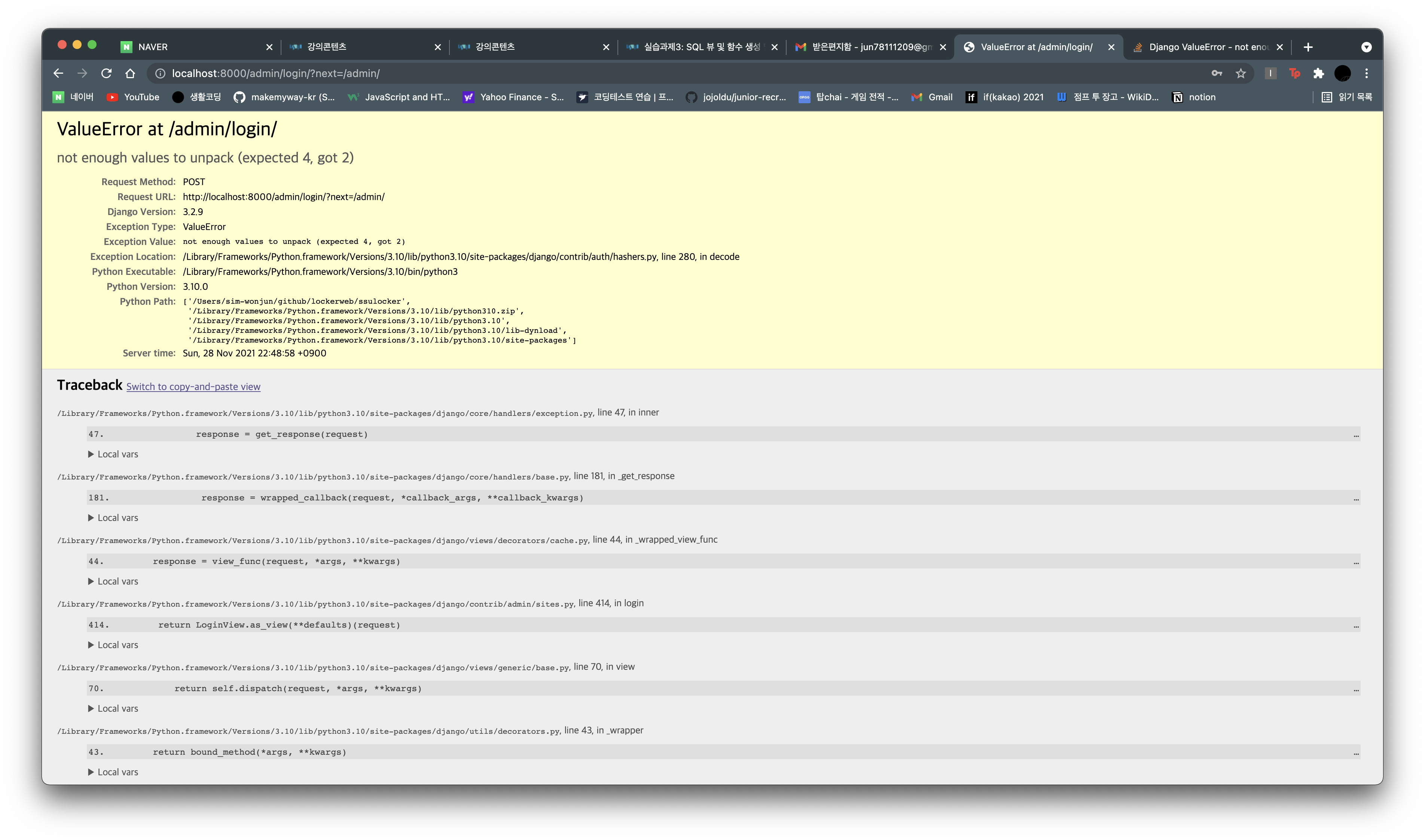This screenshot has height=840, width=1425.
Task: Expand code context at line 44 ellipsis
Action: click(x=1356, y=562)
